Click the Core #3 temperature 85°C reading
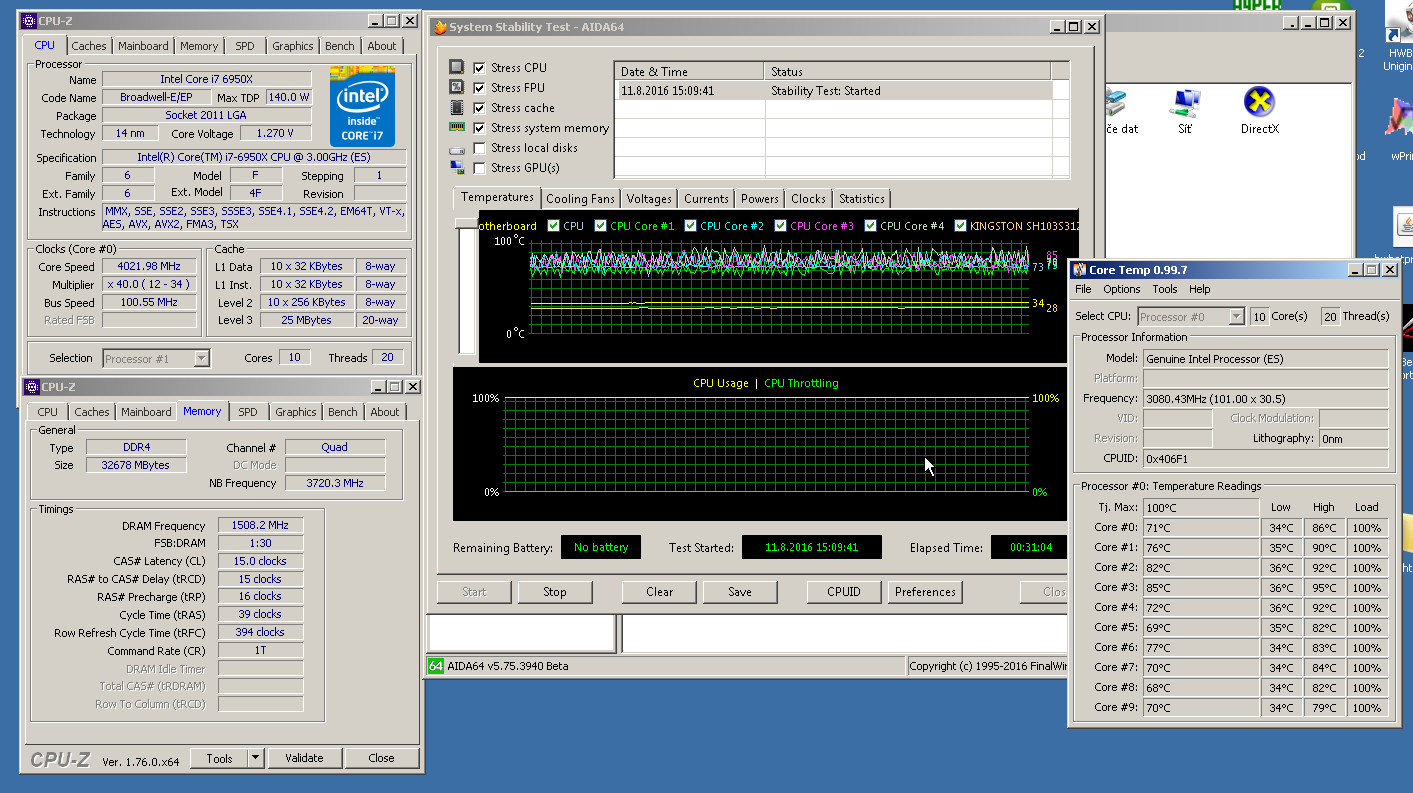 click(x=1201, y=587)
